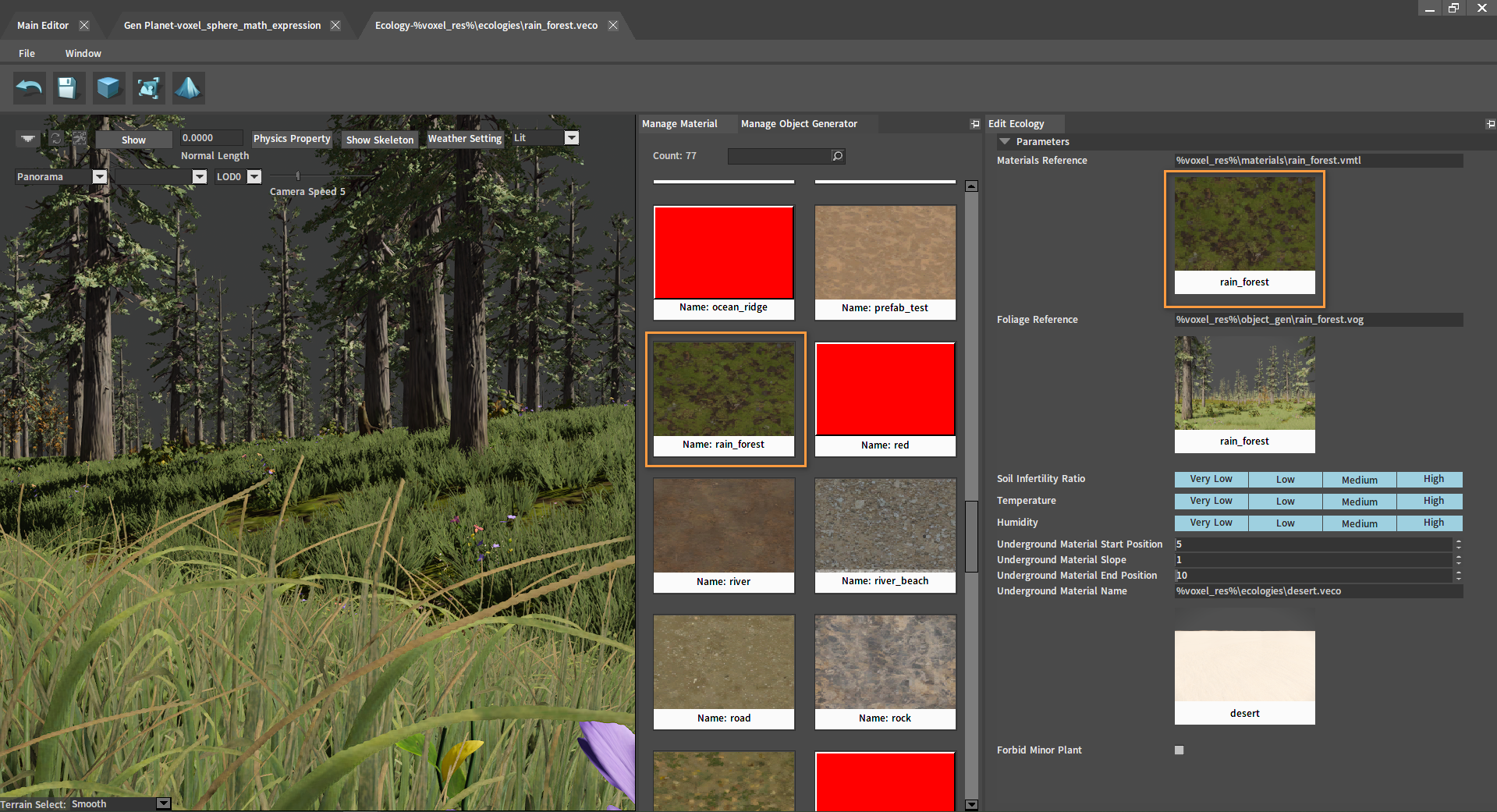
Task: Click the Foliage Reference rain_forest thumbnail
Action: pos(1245,395)
